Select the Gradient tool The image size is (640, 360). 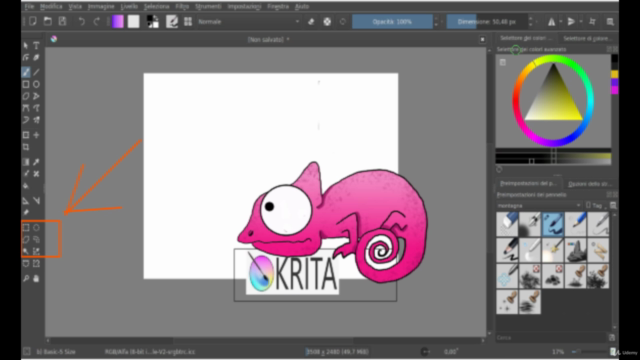point(26,162)
